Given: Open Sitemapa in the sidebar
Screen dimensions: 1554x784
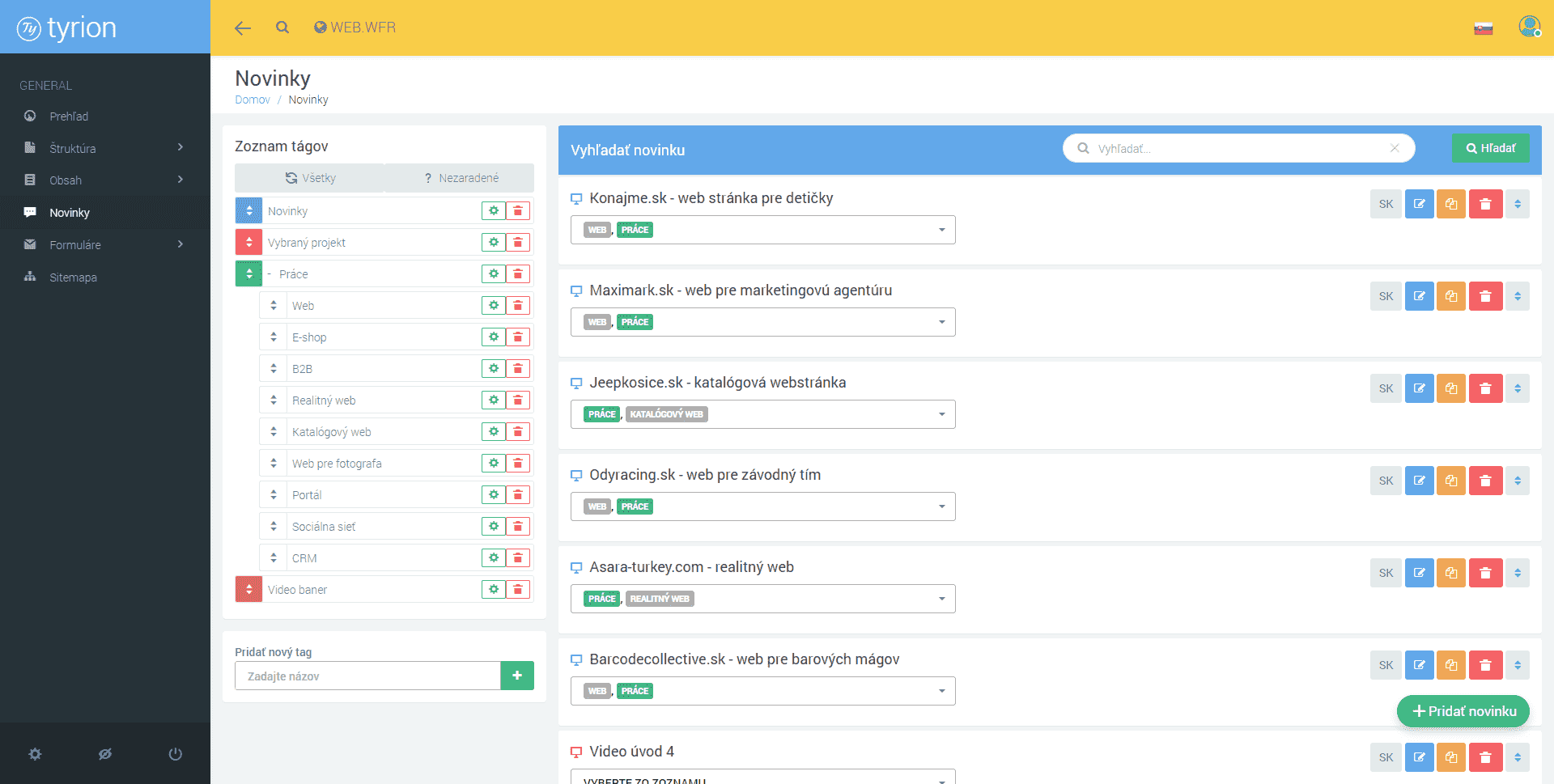Looking at the screenshot, I should [73, 278].
